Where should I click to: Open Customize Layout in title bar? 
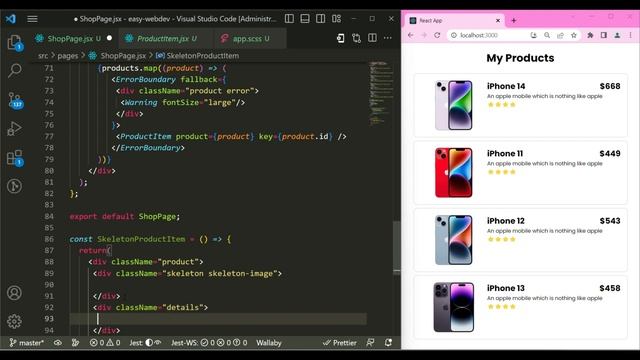pos(336,19)
